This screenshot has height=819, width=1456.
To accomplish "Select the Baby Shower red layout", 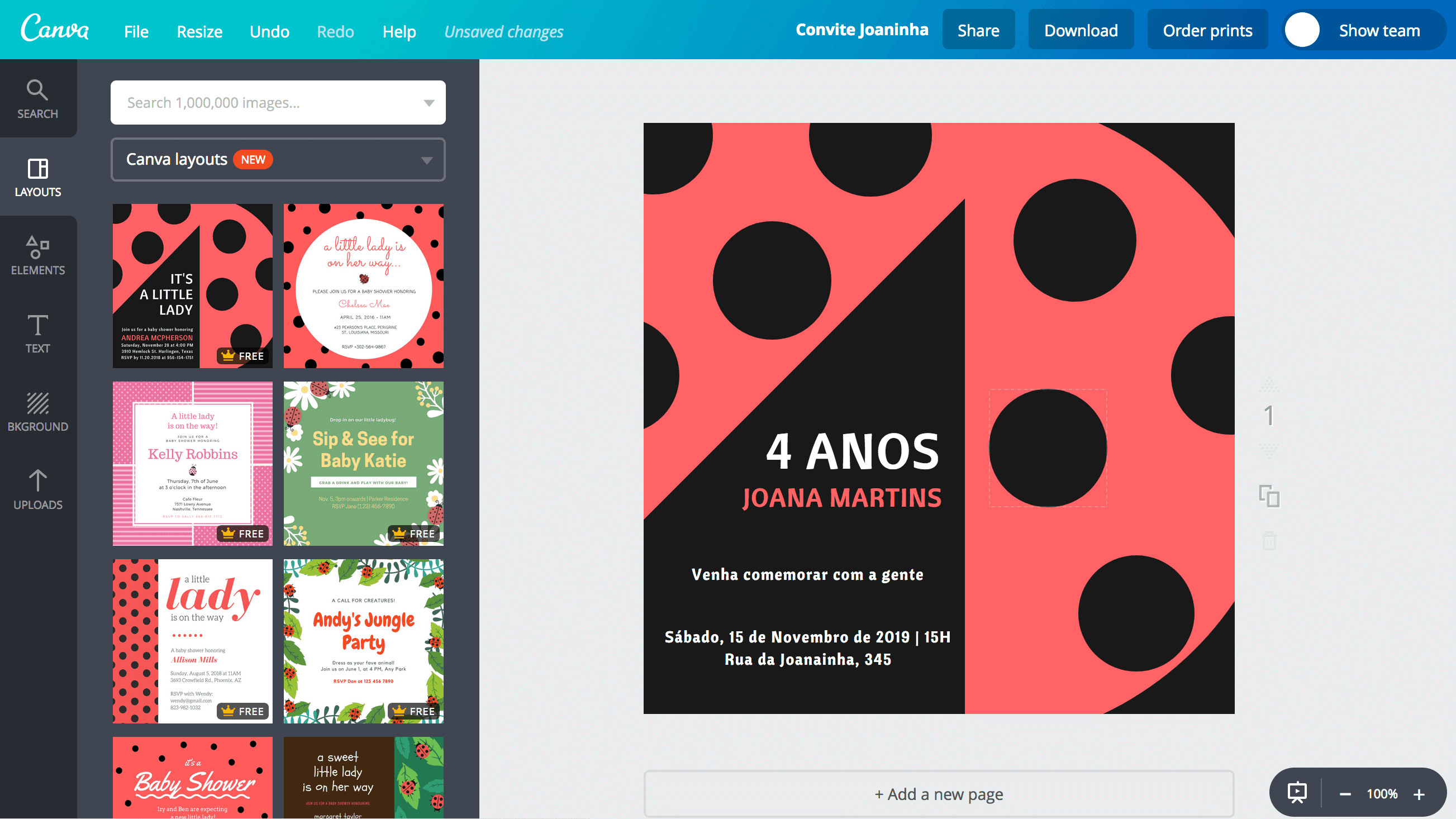I will (192, 777).
